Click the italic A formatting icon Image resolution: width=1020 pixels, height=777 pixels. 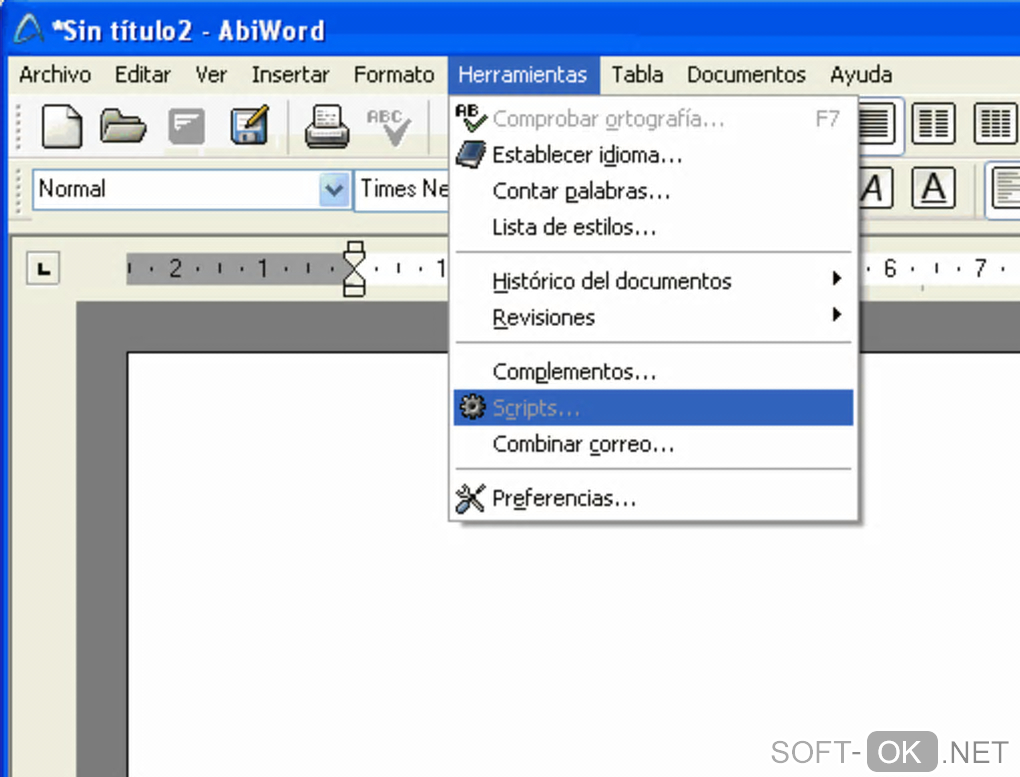click(x=875, y=188)
